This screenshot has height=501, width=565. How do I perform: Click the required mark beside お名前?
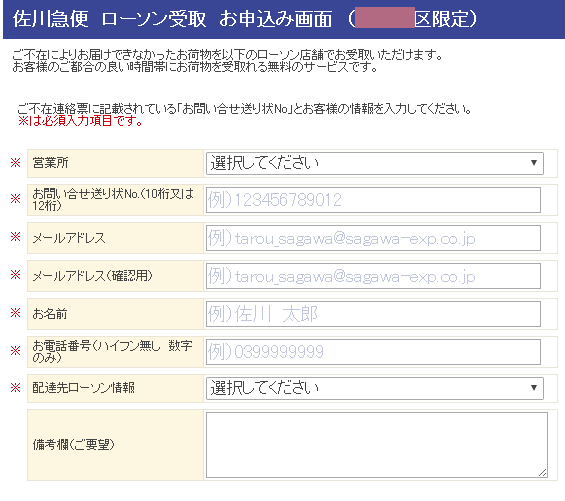click(15, 312)
